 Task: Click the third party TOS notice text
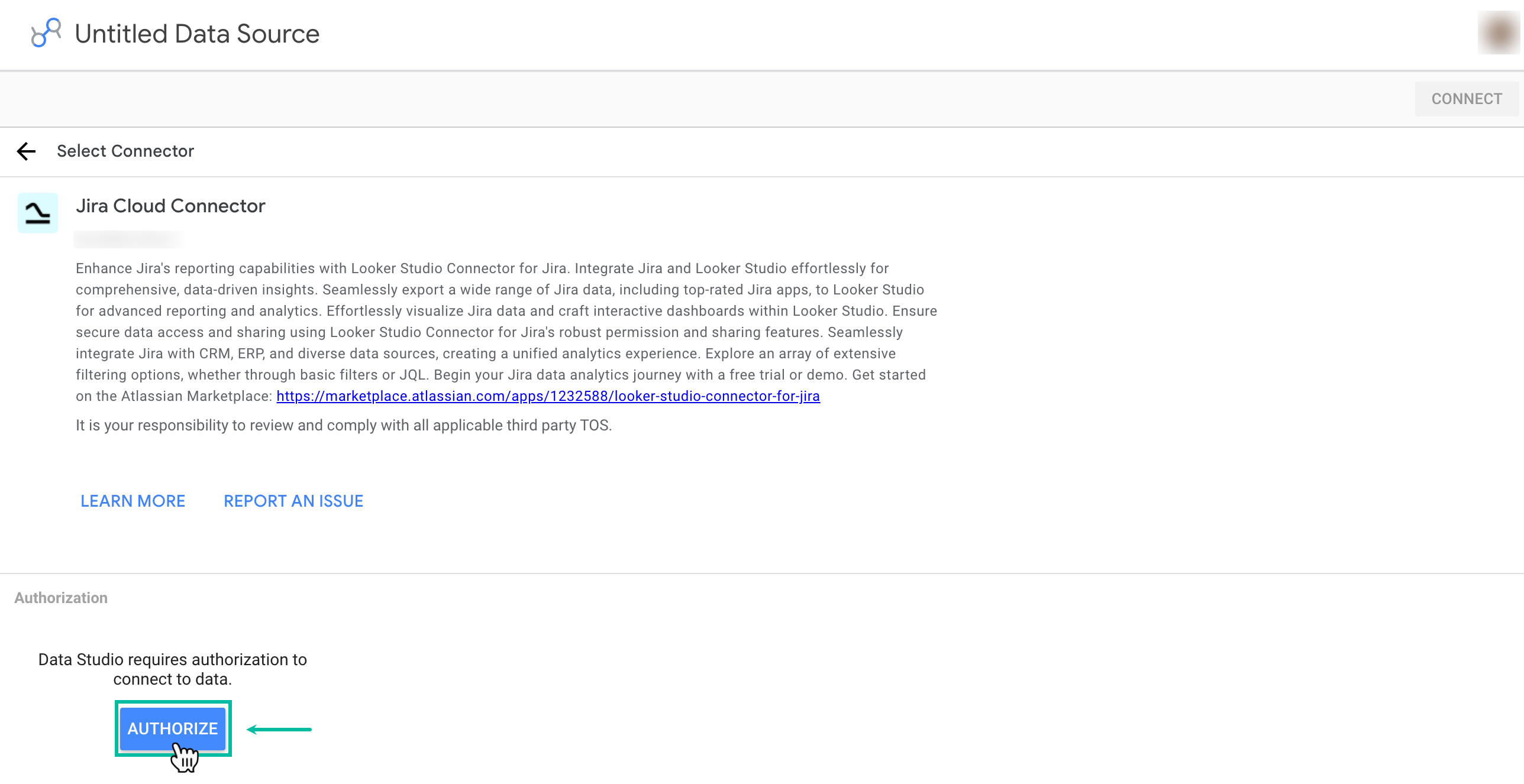(344, 425)
